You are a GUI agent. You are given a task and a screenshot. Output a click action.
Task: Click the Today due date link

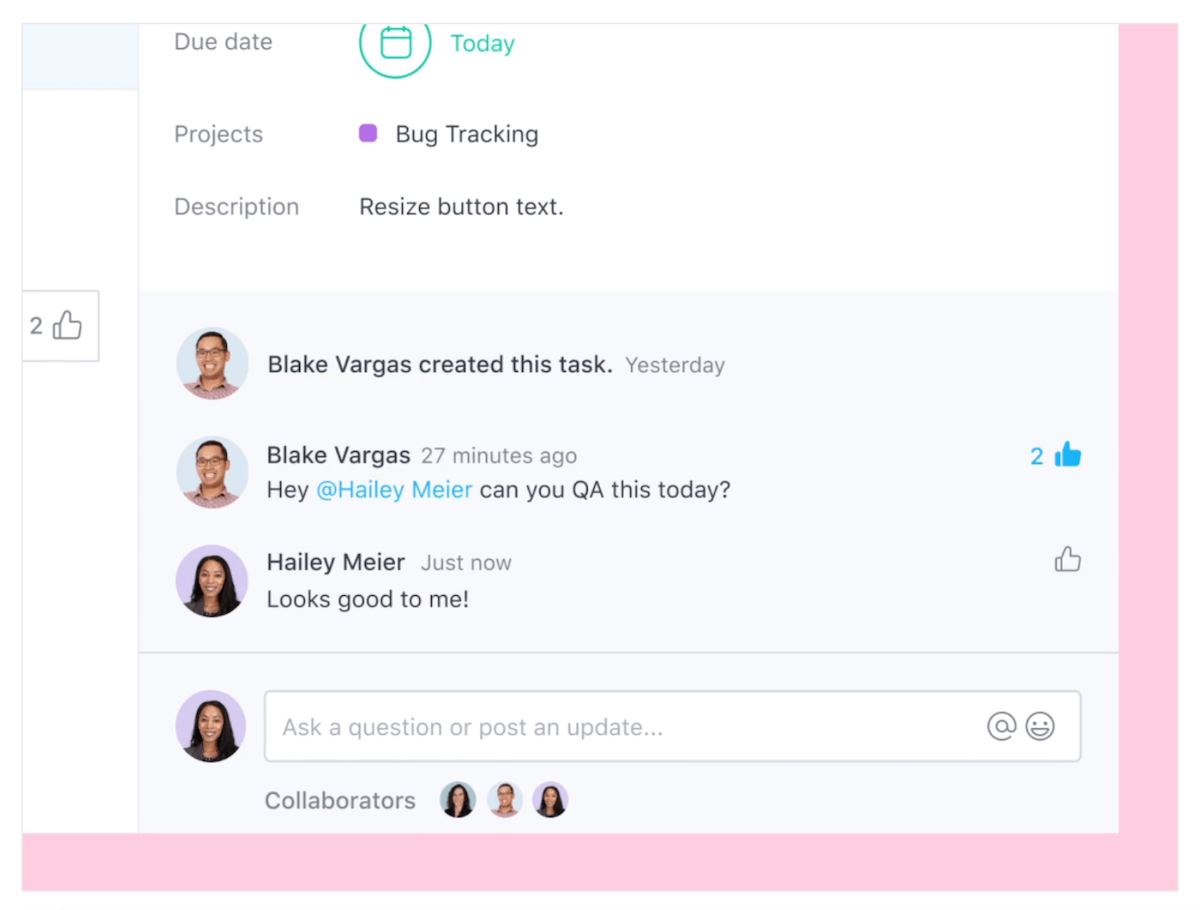(482, 43)
